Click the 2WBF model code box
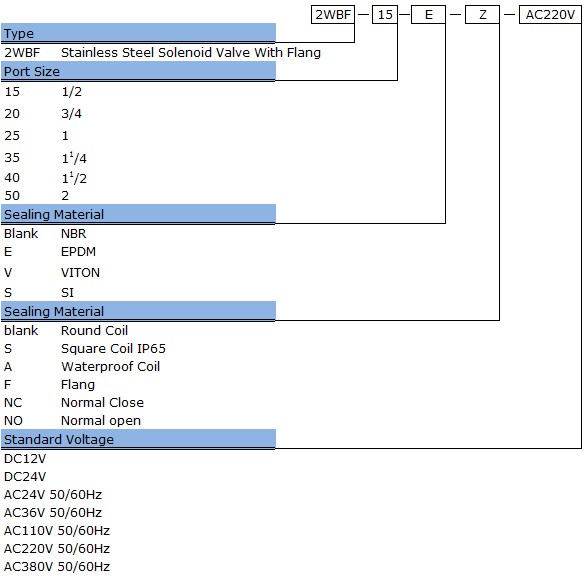Viewport: 586px width, 576px height. tap(333, 15)
